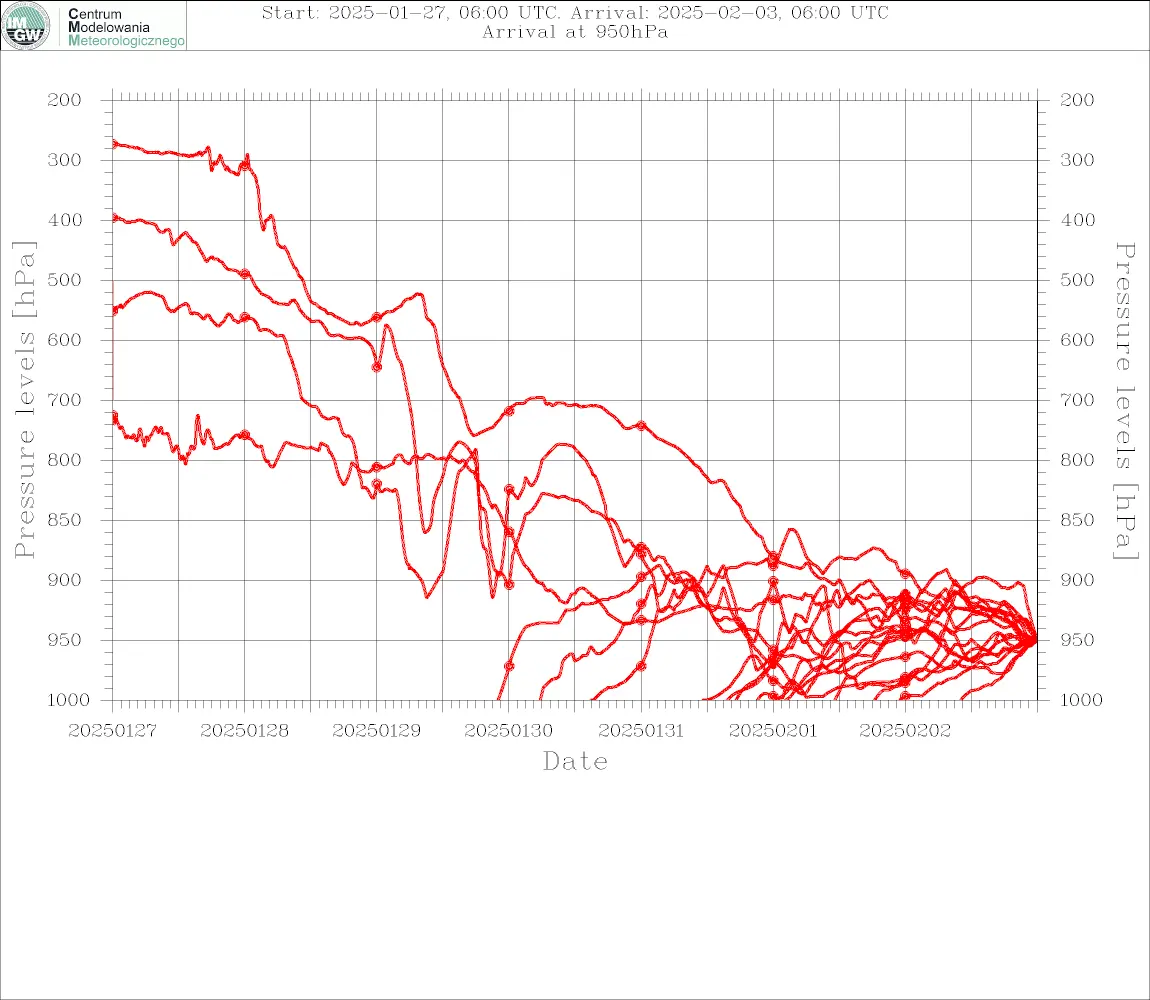
Task: Click the left axis 200 label
Action: [x=65, y=100]
